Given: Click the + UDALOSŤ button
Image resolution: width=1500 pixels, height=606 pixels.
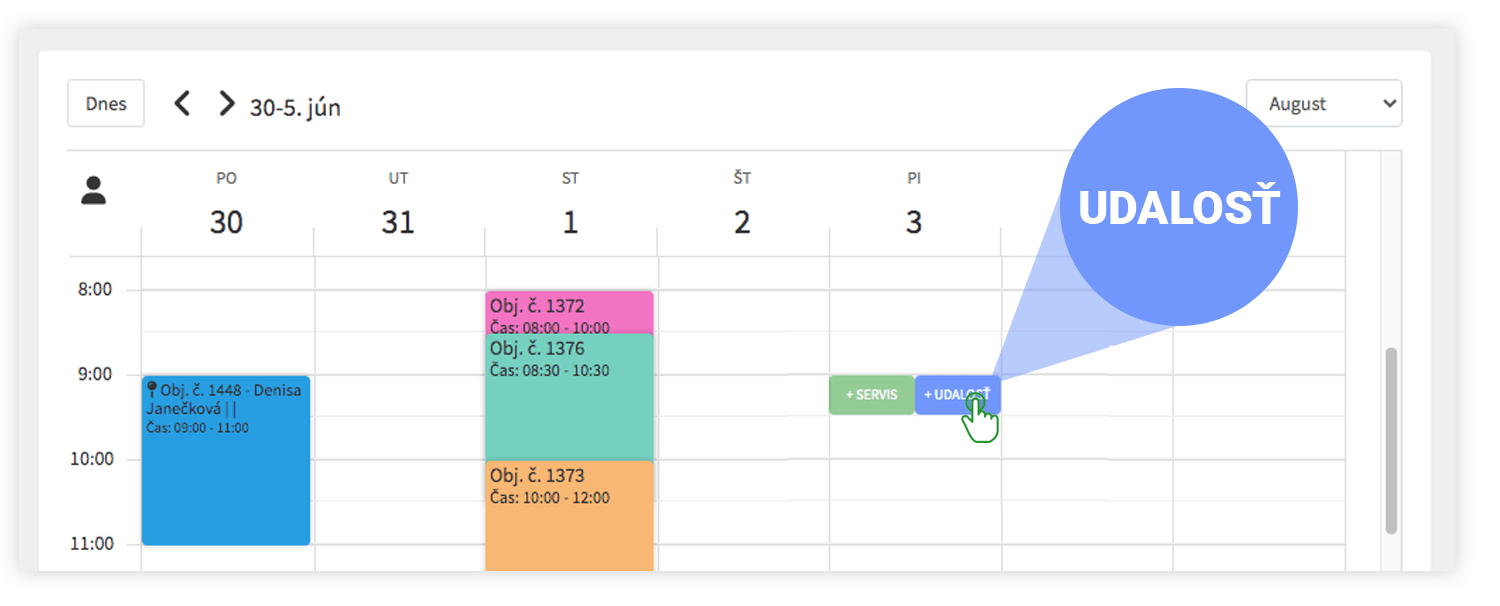Looking at the screenshot, I should tap(957, 395).
